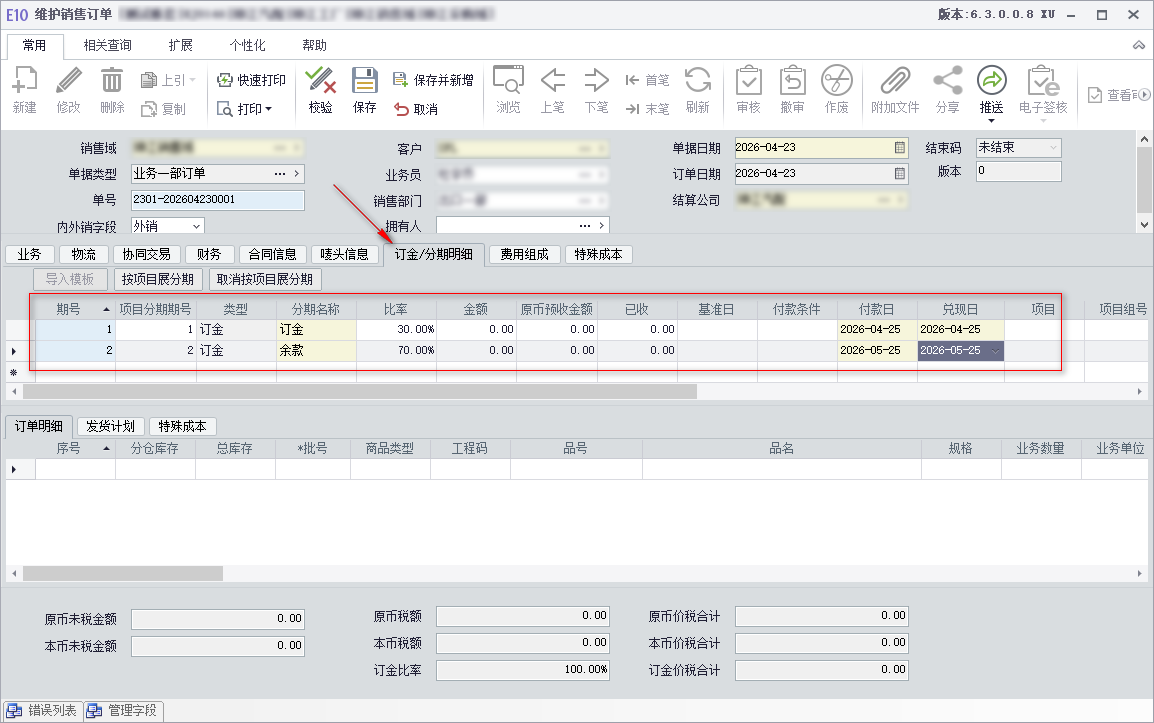Switch to the 财务 tab
Screen dimensions: 1154x723
209,255
